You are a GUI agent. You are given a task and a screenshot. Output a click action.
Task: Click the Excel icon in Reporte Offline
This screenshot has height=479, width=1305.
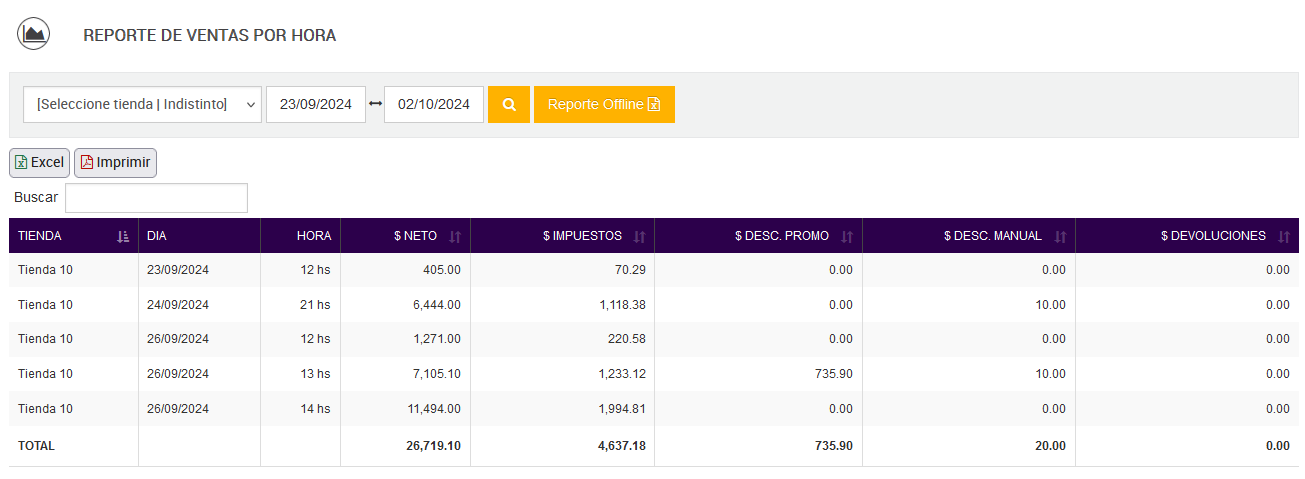click(654, 104)
